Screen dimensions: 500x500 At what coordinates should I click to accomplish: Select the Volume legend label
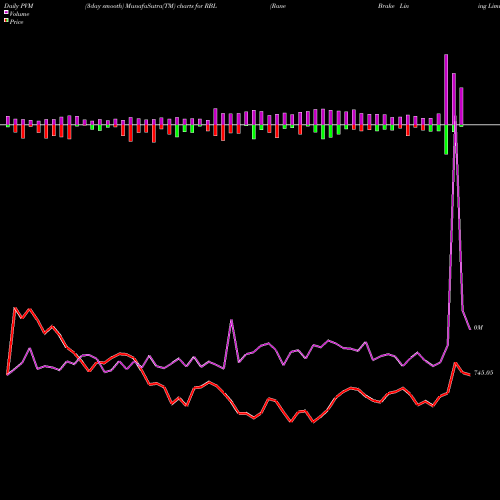[x=19, y=14]
